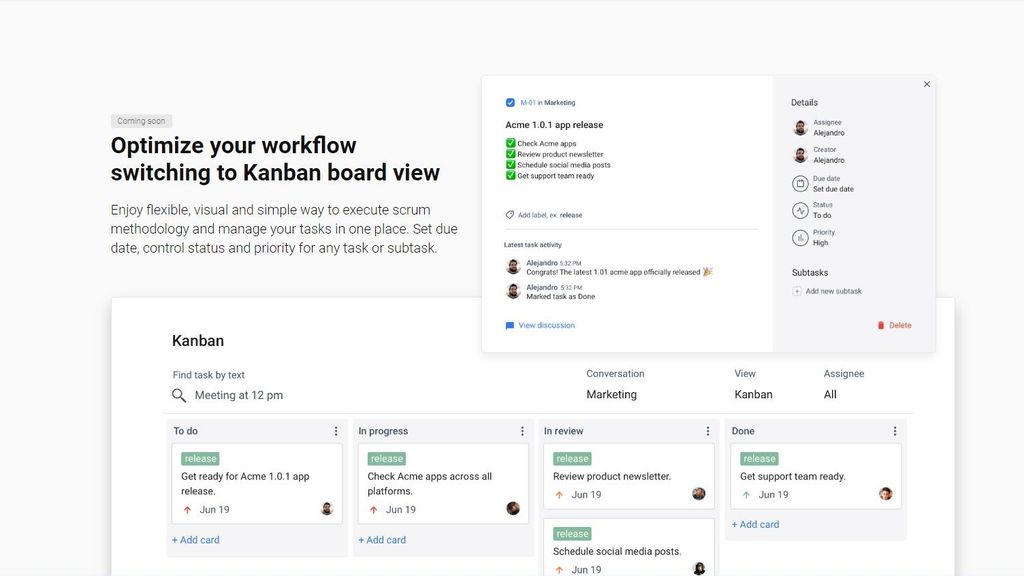This screenshot has width=1024, height=576.
Task: Open the To do column options menu
Action: (336, 431)
